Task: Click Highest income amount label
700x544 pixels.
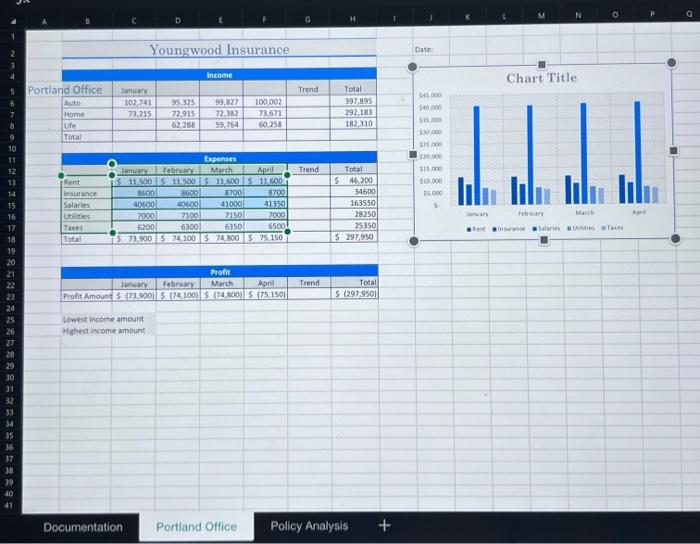Action: pyautogui.click(x=104, y=331)
